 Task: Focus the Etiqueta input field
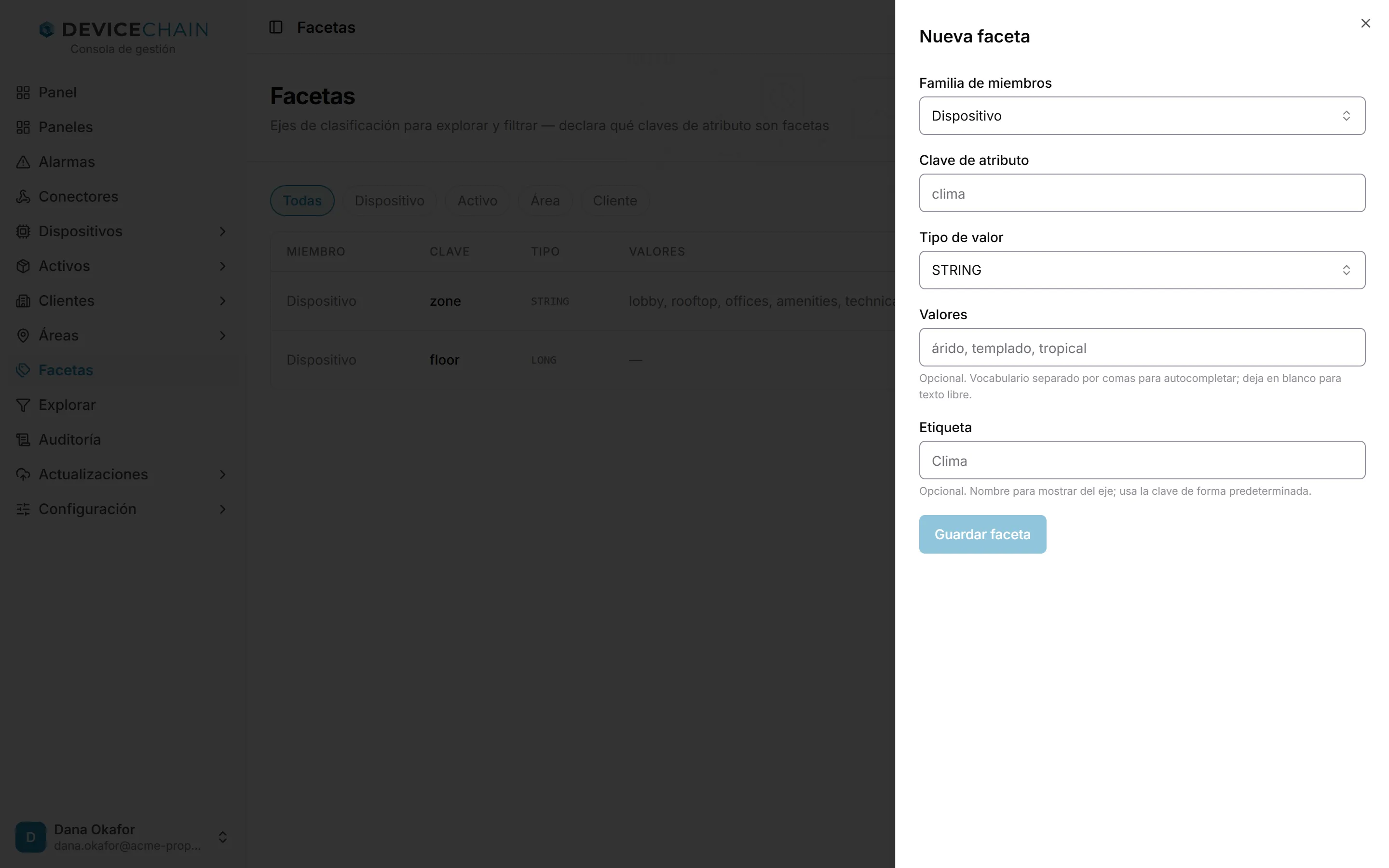point(1142,461)
